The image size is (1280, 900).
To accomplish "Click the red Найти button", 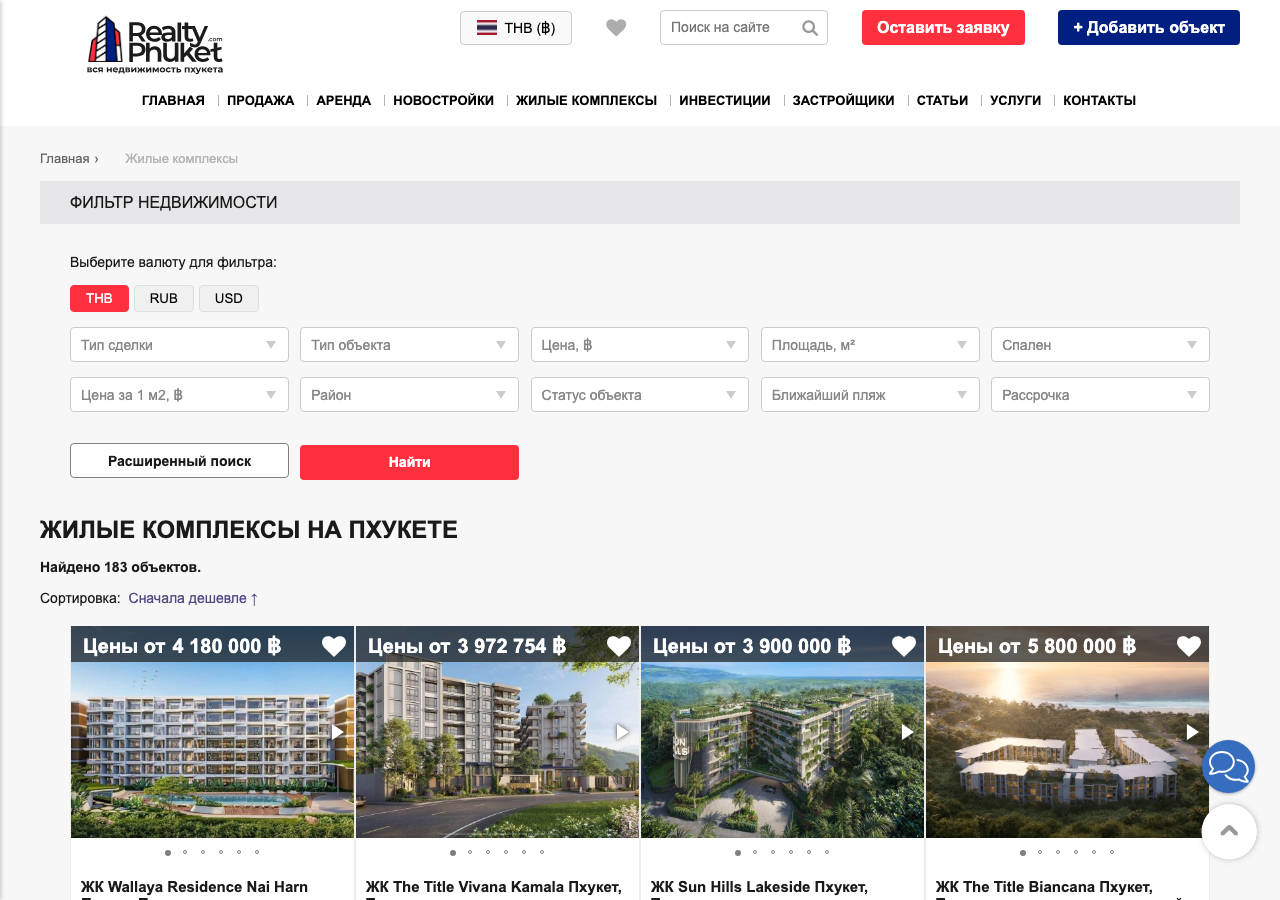I will coord(409,462).
